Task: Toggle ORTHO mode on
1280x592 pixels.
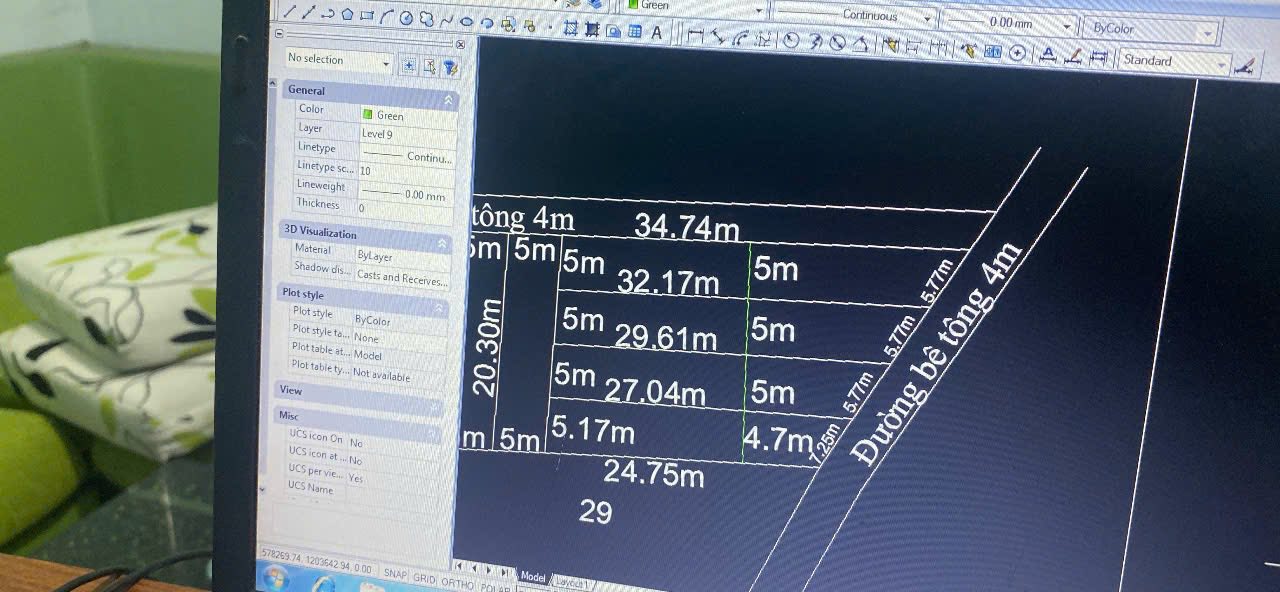Action: tap(458, 582)
